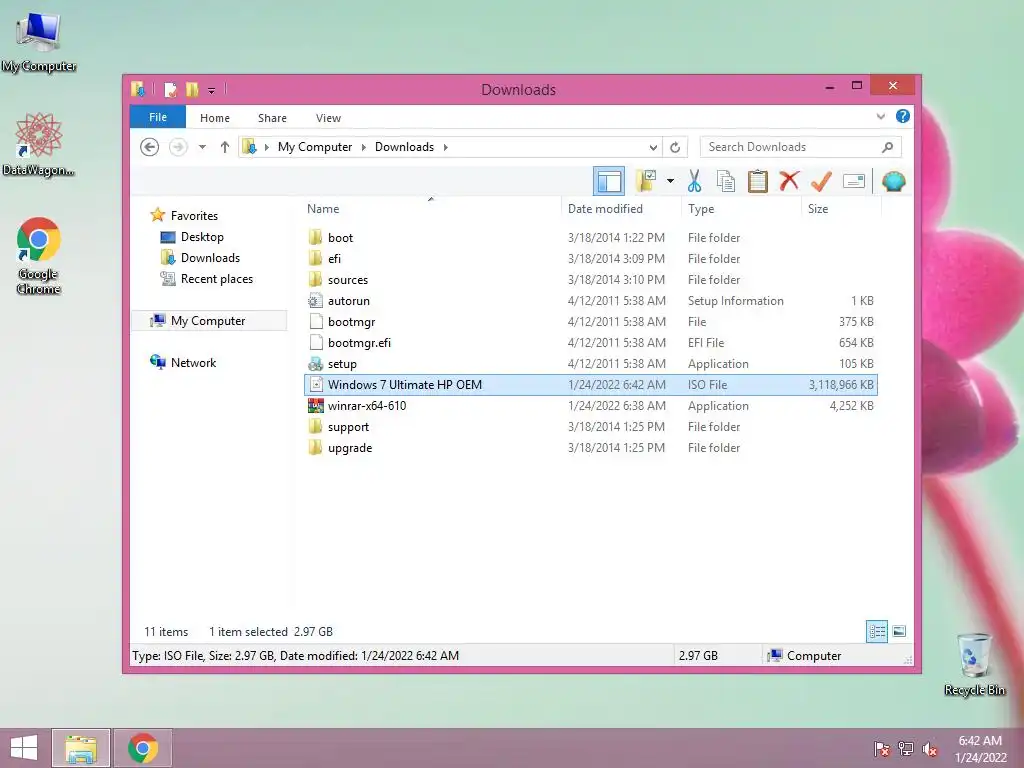This screenshot has height=768, width=1024.
Task: Click the orange checkmark Properties icon
Action: tap(821, 181)
